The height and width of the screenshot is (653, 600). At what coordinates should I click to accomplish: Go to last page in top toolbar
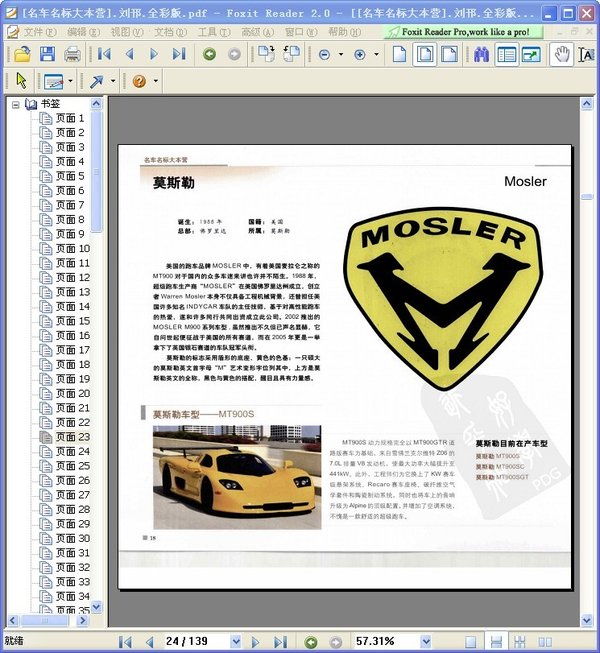179,54
